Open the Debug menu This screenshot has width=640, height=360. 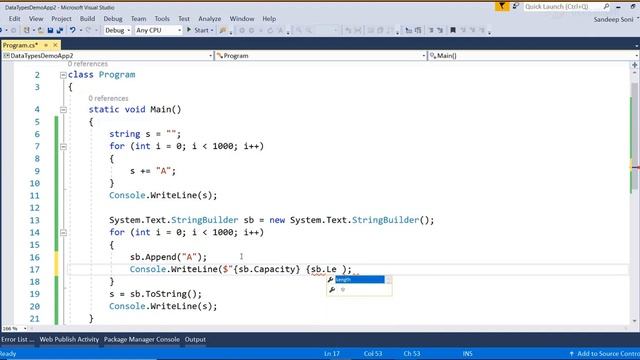113,19
